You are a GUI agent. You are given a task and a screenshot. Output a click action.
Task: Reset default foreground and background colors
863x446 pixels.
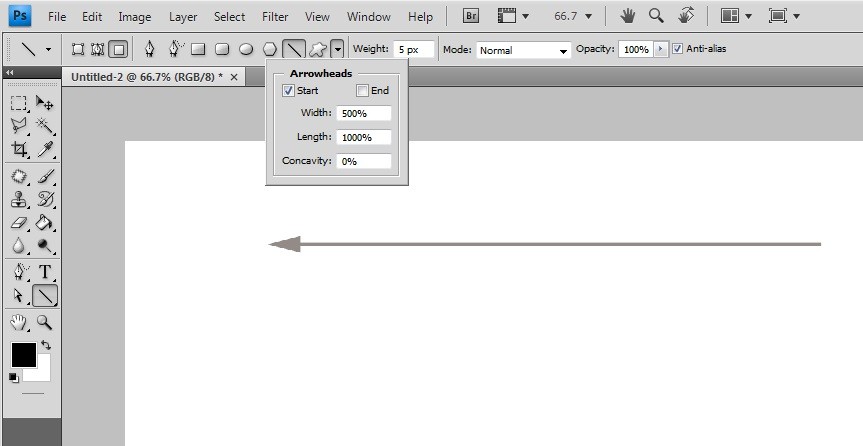[14, 378]
